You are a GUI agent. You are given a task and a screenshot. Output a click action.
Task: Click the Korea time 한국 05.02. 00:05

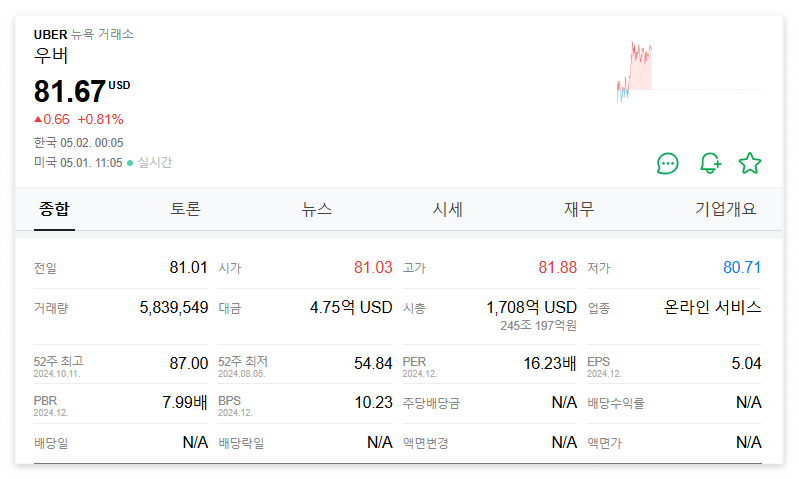coord(78,142)
